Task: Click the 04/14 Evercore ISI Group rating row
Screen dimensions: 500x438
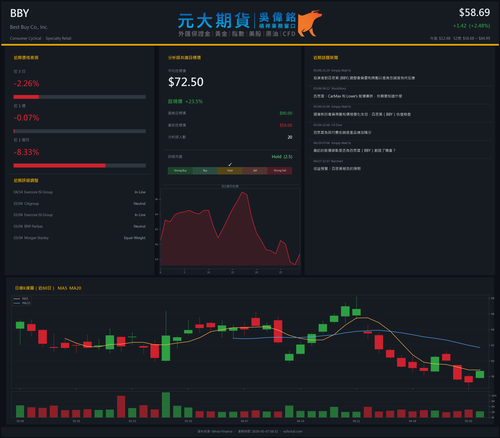Action: (80, 192)
